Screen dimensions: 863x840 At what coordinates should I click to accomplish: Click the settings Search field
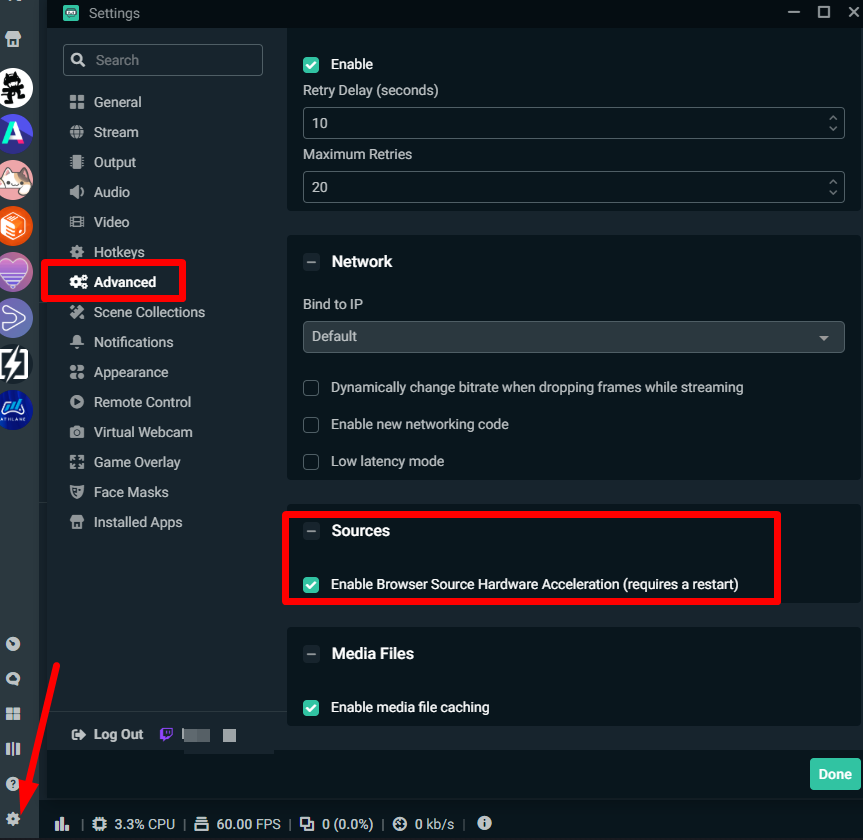[x=163, y=60]
